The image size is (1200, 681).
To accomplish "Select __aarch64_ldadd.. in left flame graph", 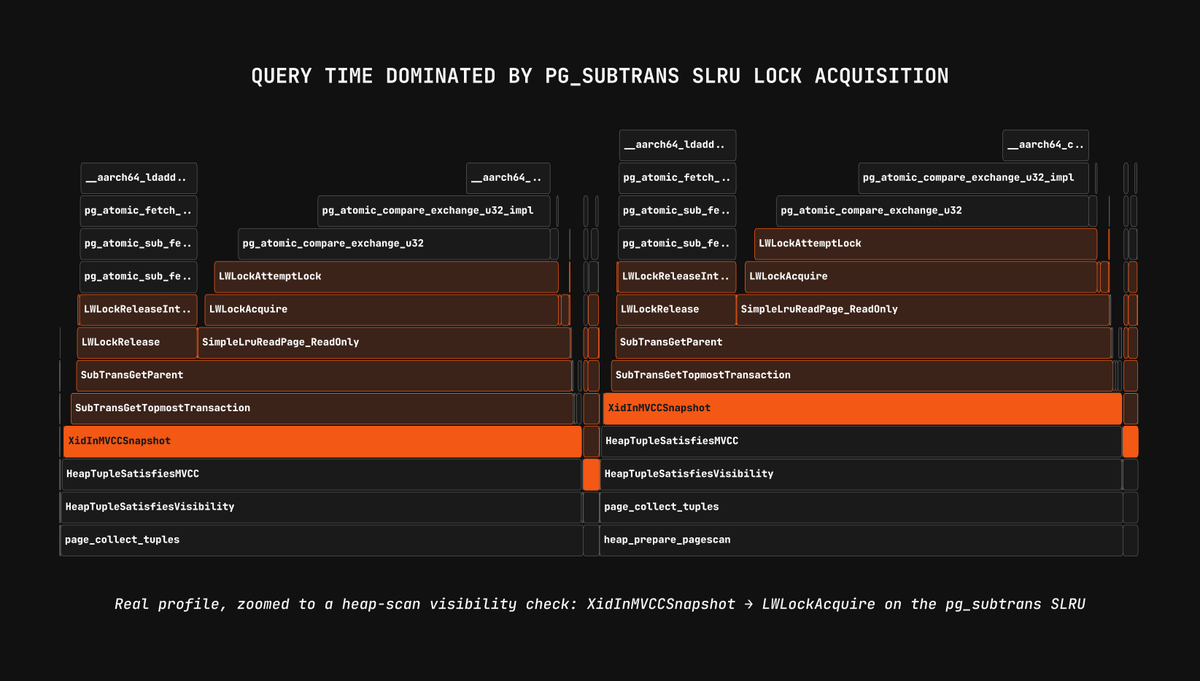I will (139, 178).
